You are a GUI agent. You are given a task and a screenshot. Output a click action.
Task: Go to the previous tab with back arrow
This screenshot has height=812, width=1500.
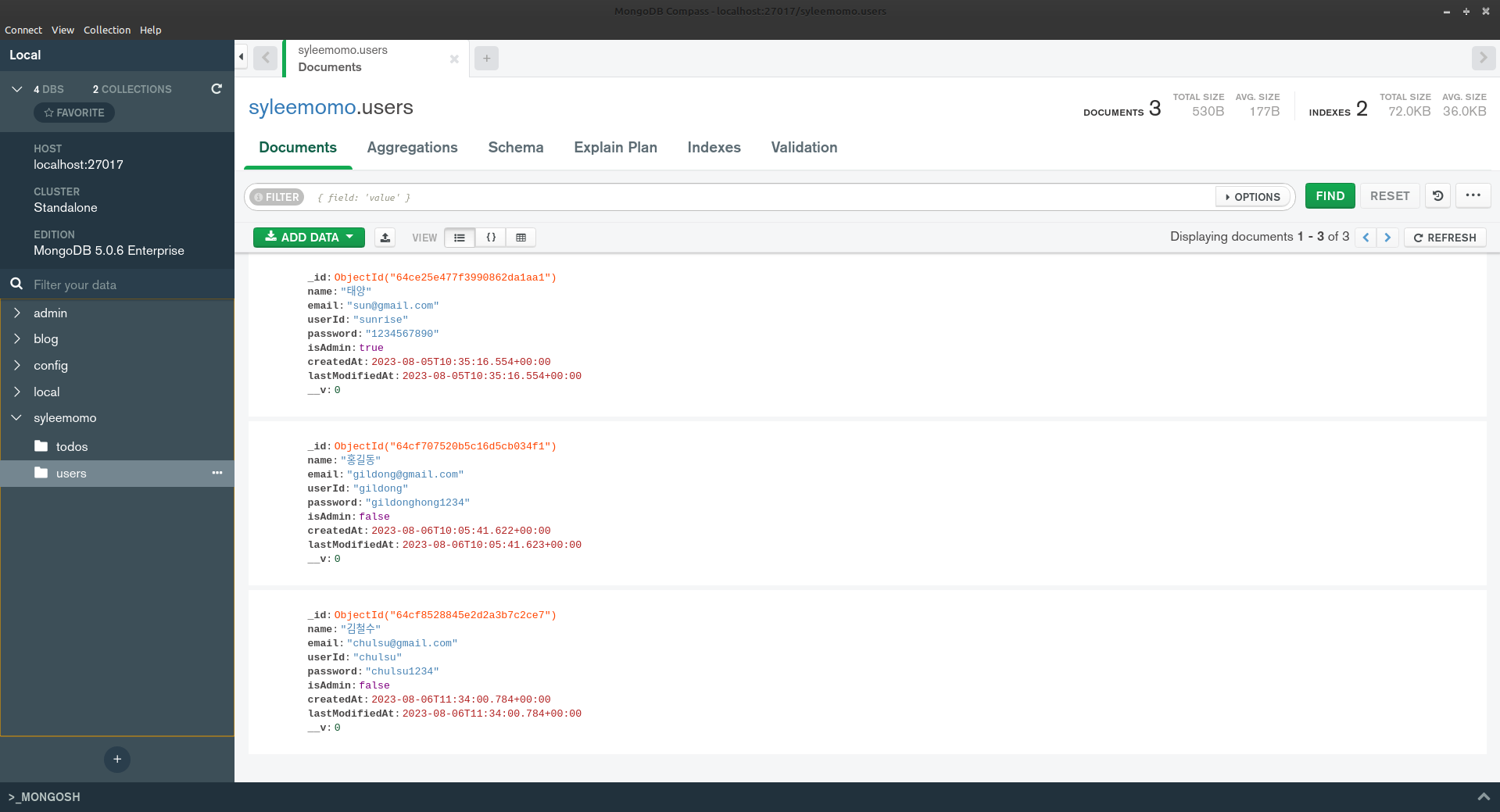[266, 58]
